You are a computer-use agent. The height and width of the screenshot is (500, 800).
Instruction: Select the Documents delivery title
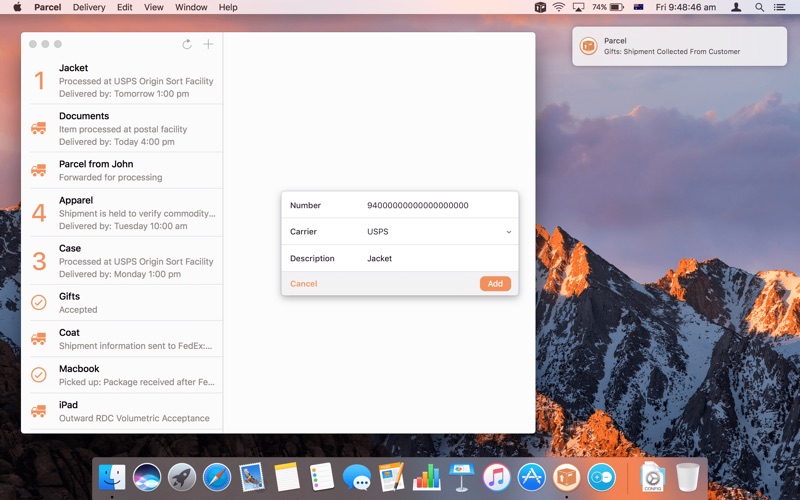(84, 116)
